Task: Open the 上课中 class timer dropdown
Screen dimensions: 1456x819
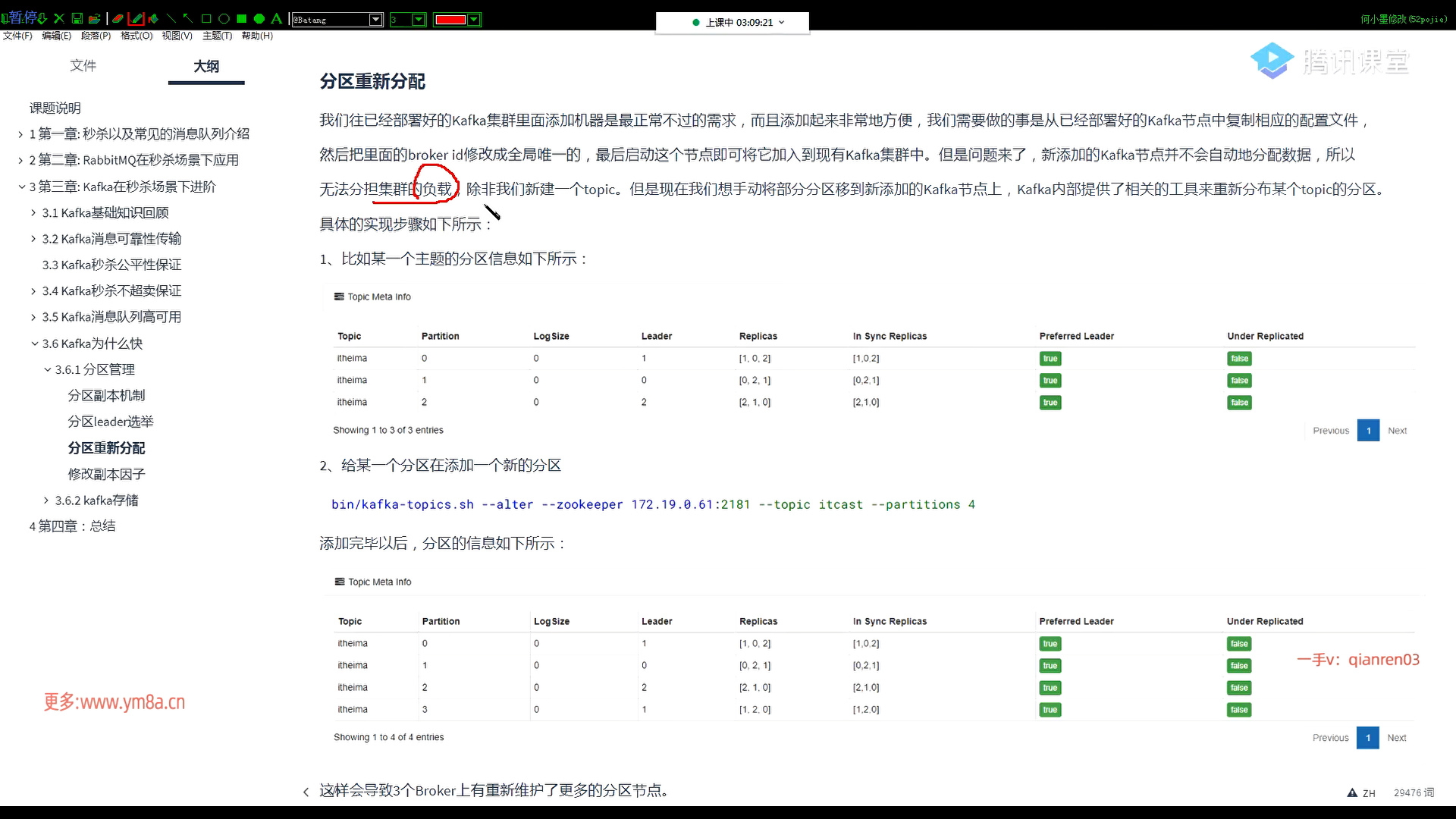Action: (782, 23)
